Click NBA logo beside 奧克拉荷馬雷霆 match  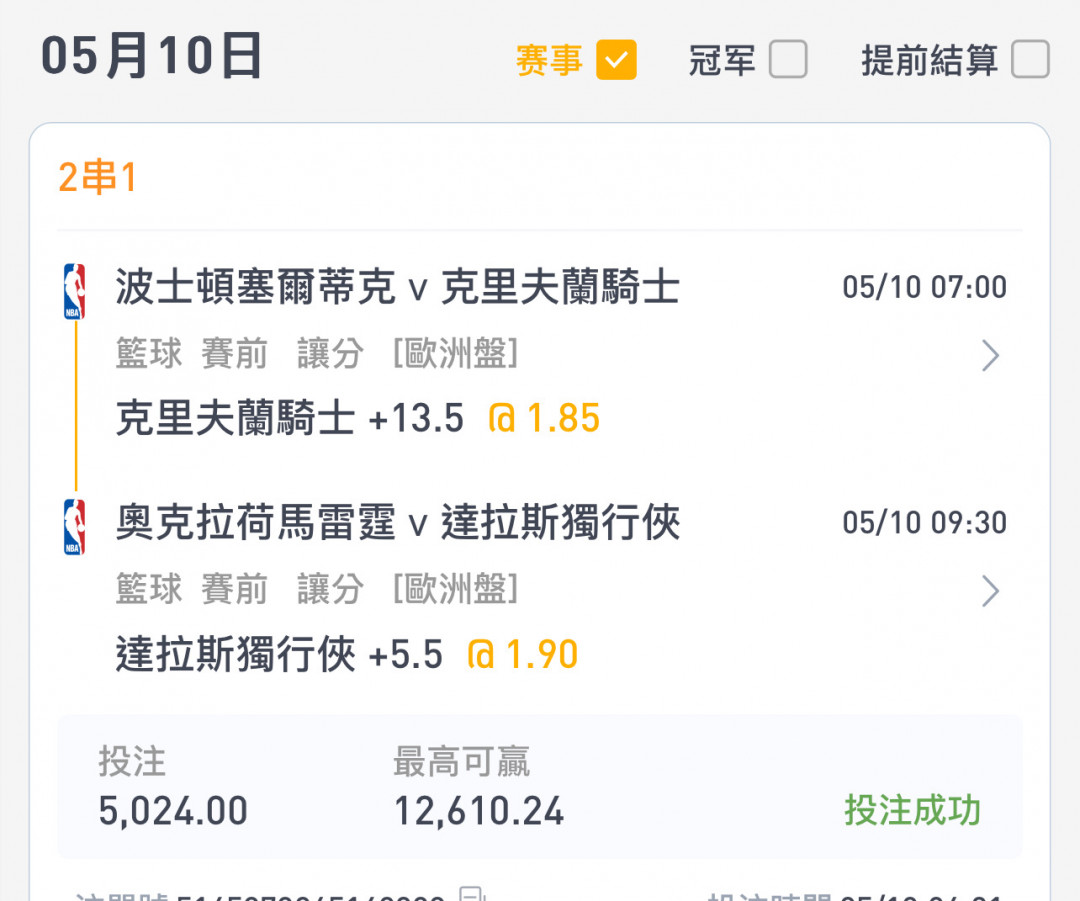click(74, 528)
